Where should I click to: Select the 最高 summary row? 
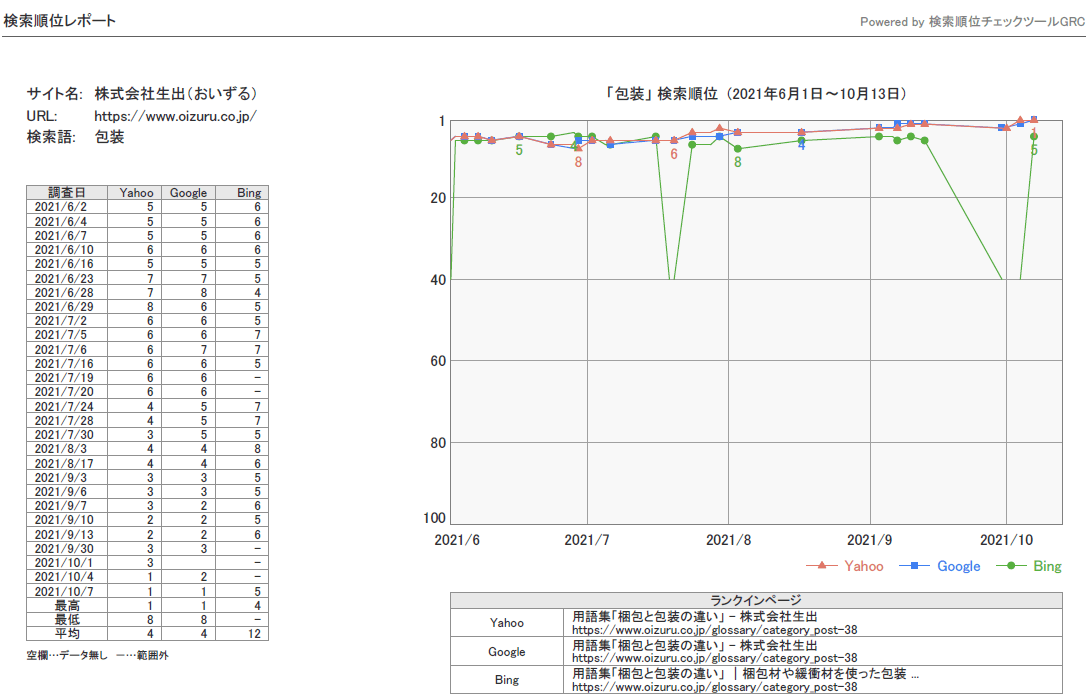147,605
